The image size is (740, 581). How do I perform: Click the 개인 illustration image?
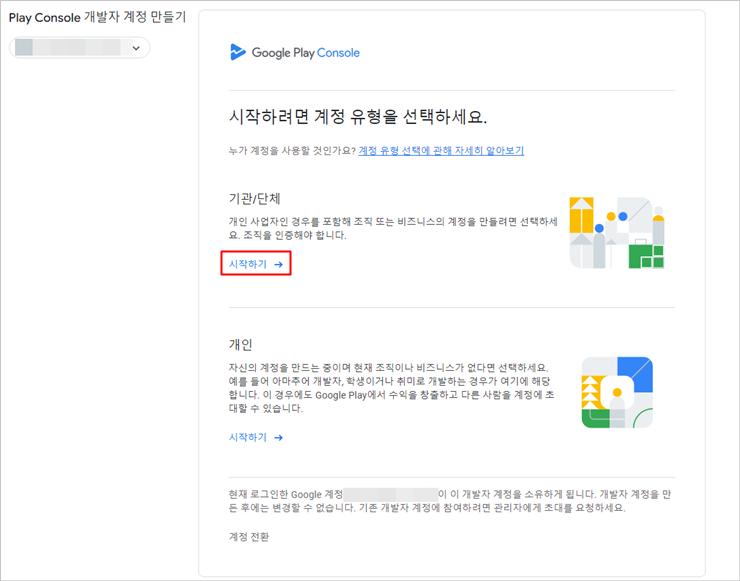(617, 392)
